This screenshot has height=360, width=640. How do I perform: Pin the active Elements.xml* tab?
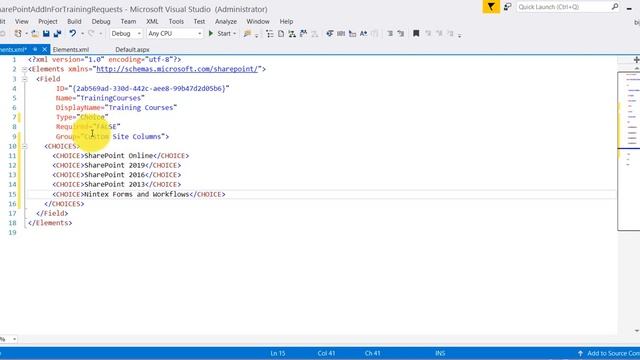pos(35,49)
